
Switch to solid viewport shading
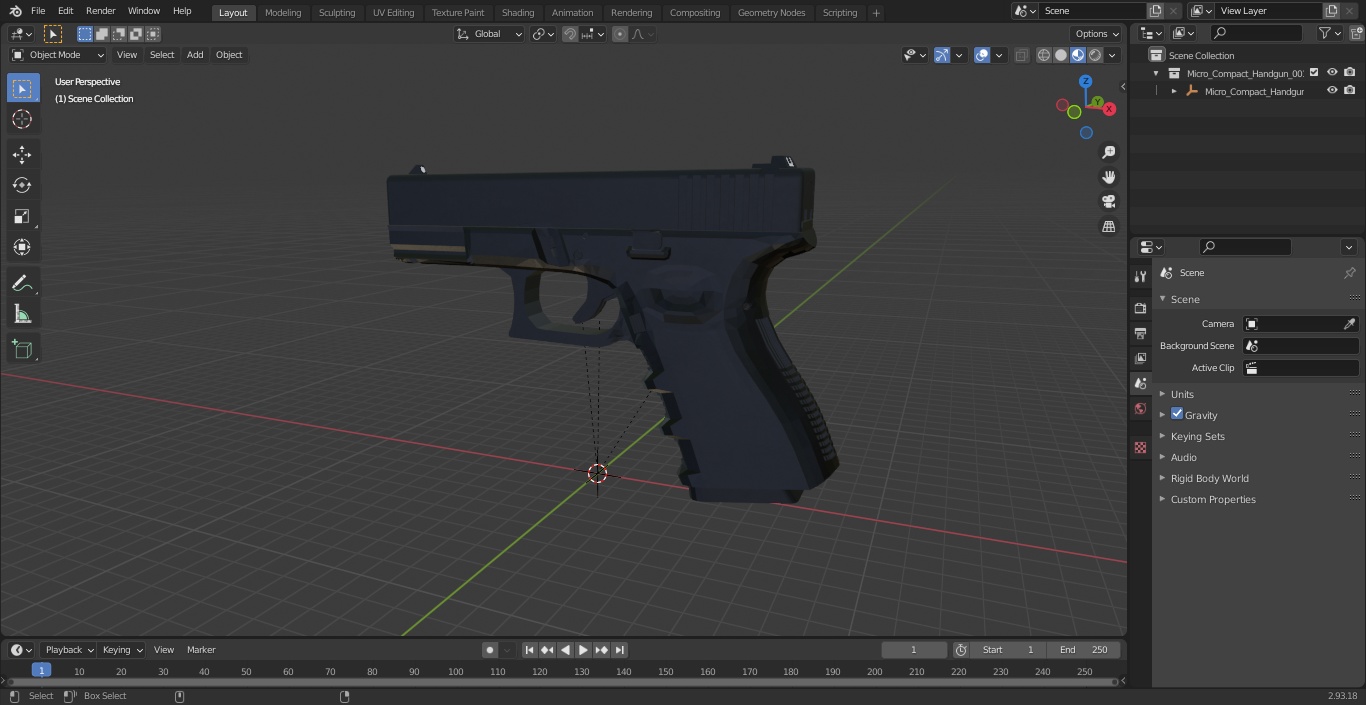1061,55
